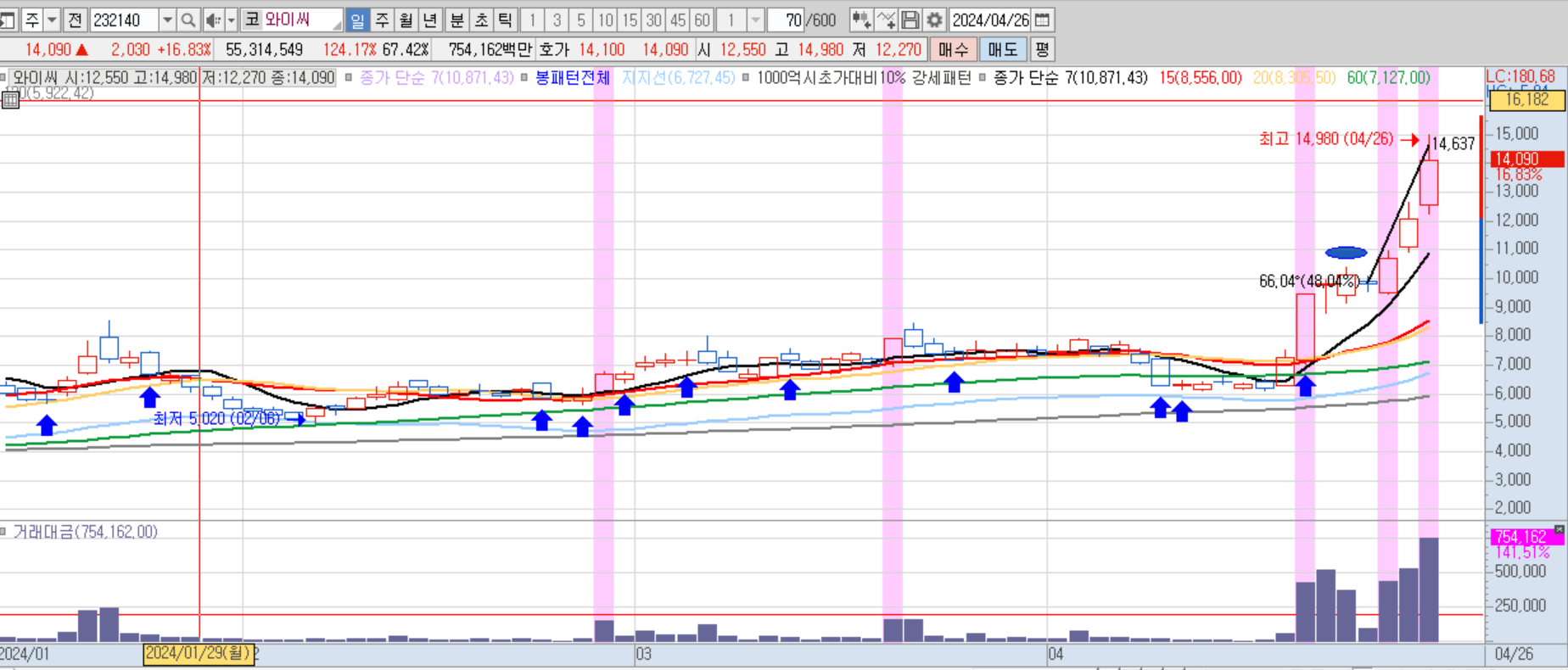Screen dimensions: 1568x670
Task: Click the magenta 754,162 volume value tag
Action: [1527, 536]
